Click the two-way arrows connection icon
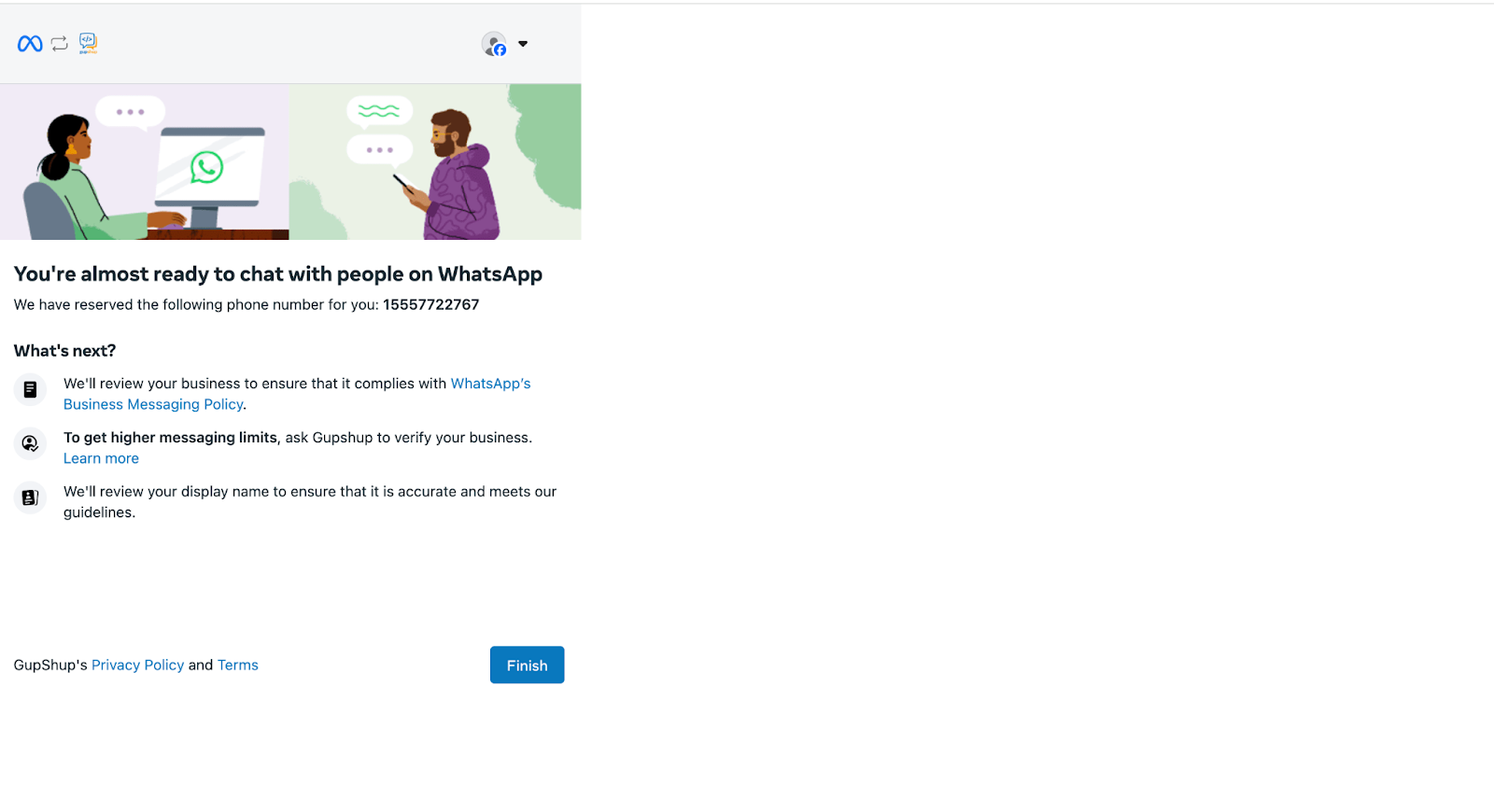Viewport: 1494px width, 812px height. pos(60,44)
